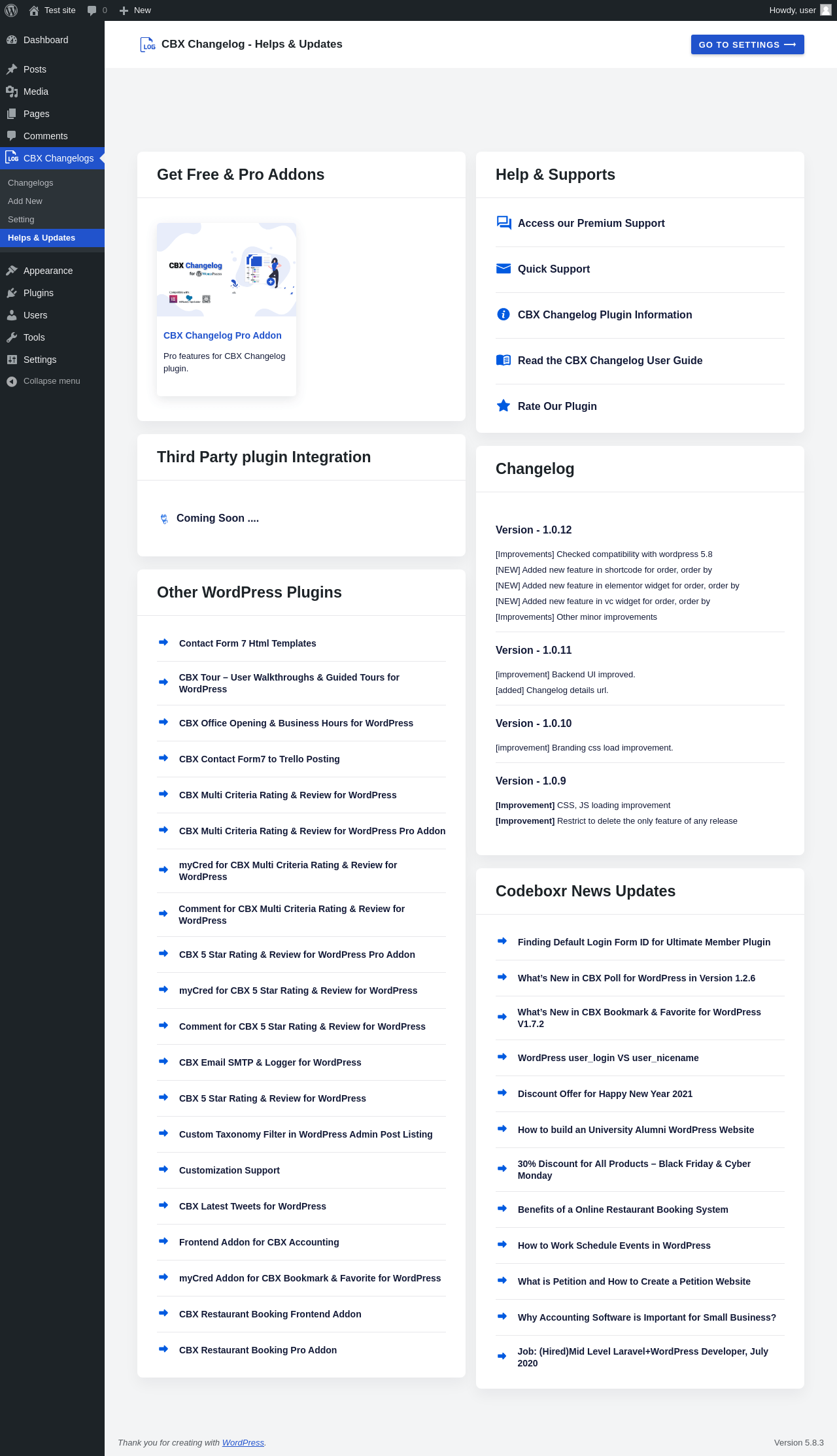Click the Version - 1.0.12 changelog heading

534,530
